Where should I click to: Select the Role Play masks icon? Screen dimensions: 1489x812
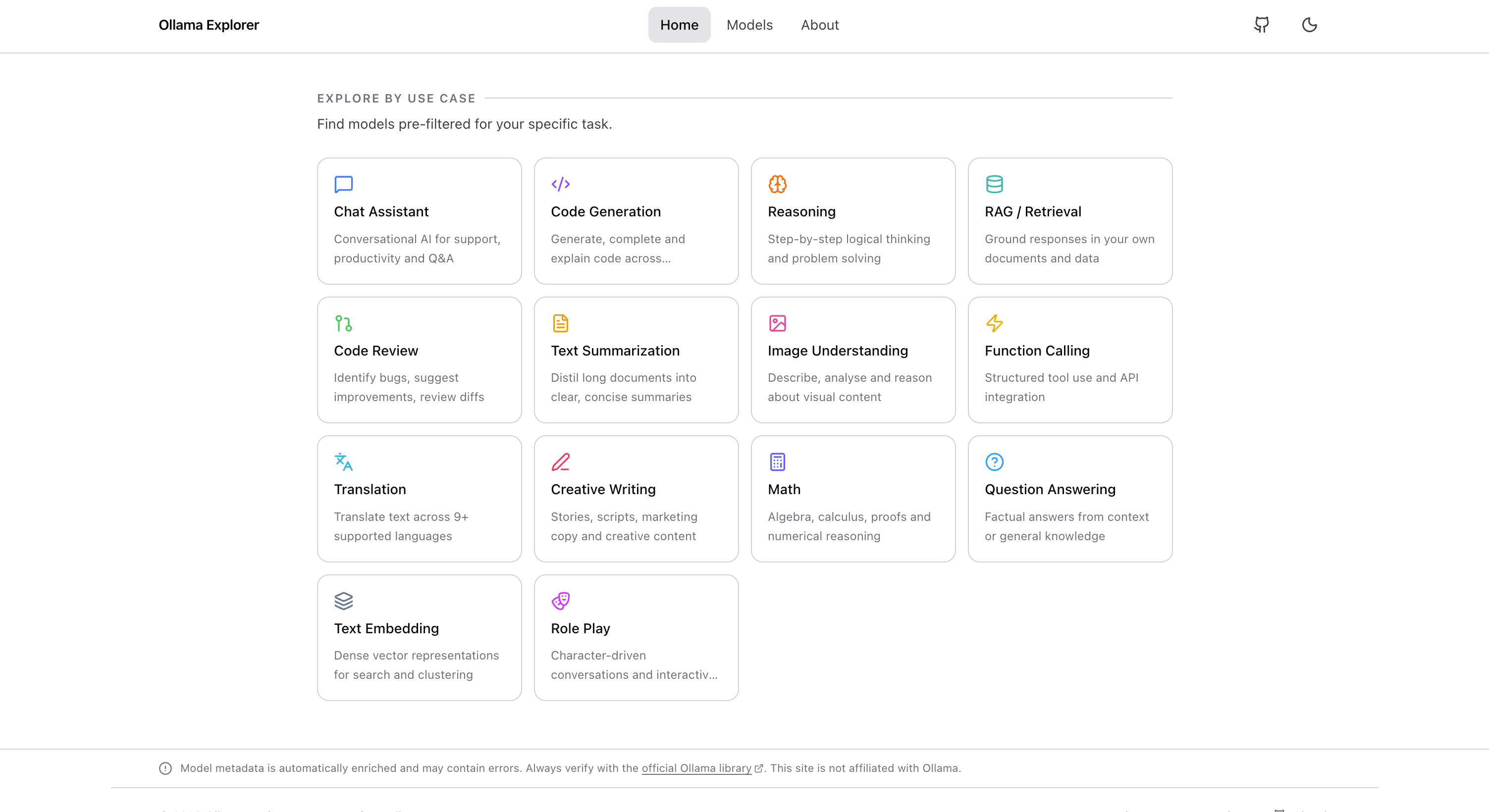coord(560,601)
